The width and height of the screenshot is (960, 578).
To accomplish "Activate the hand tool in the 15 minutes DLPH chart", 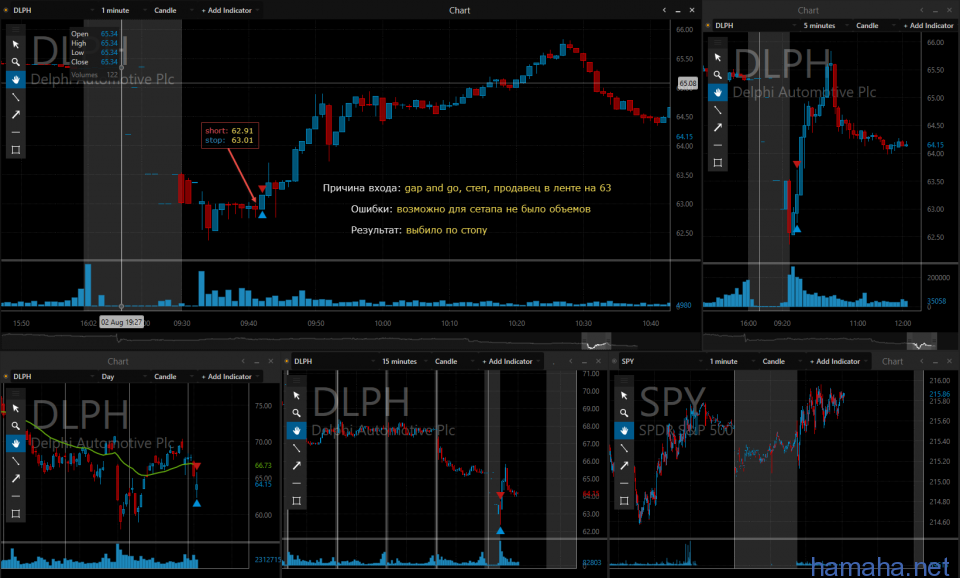I will (x=296, y=430).
